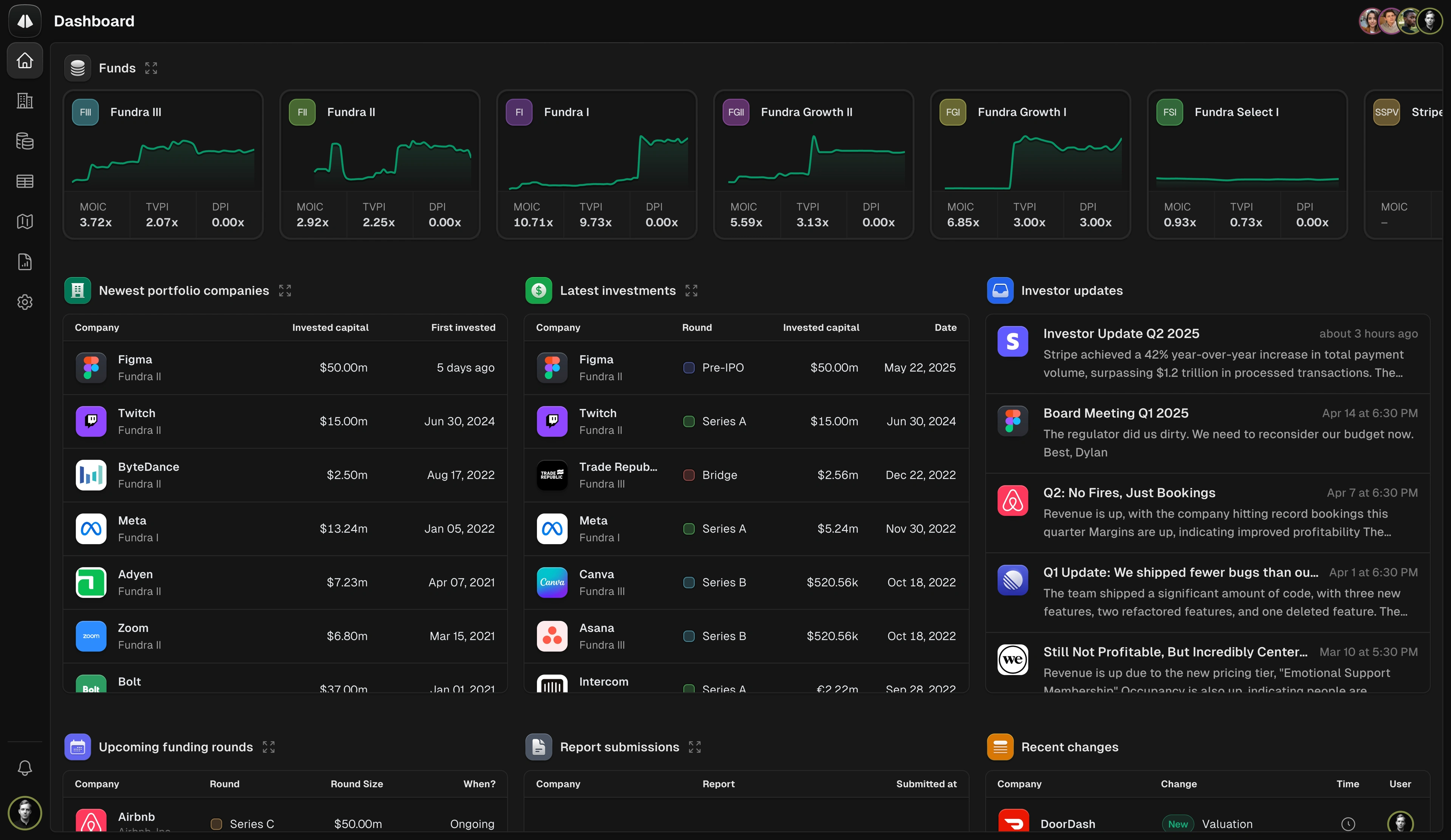Open the Home page from the sidebar
Viewport: 1451px width, 840px height.
(24, 60)
